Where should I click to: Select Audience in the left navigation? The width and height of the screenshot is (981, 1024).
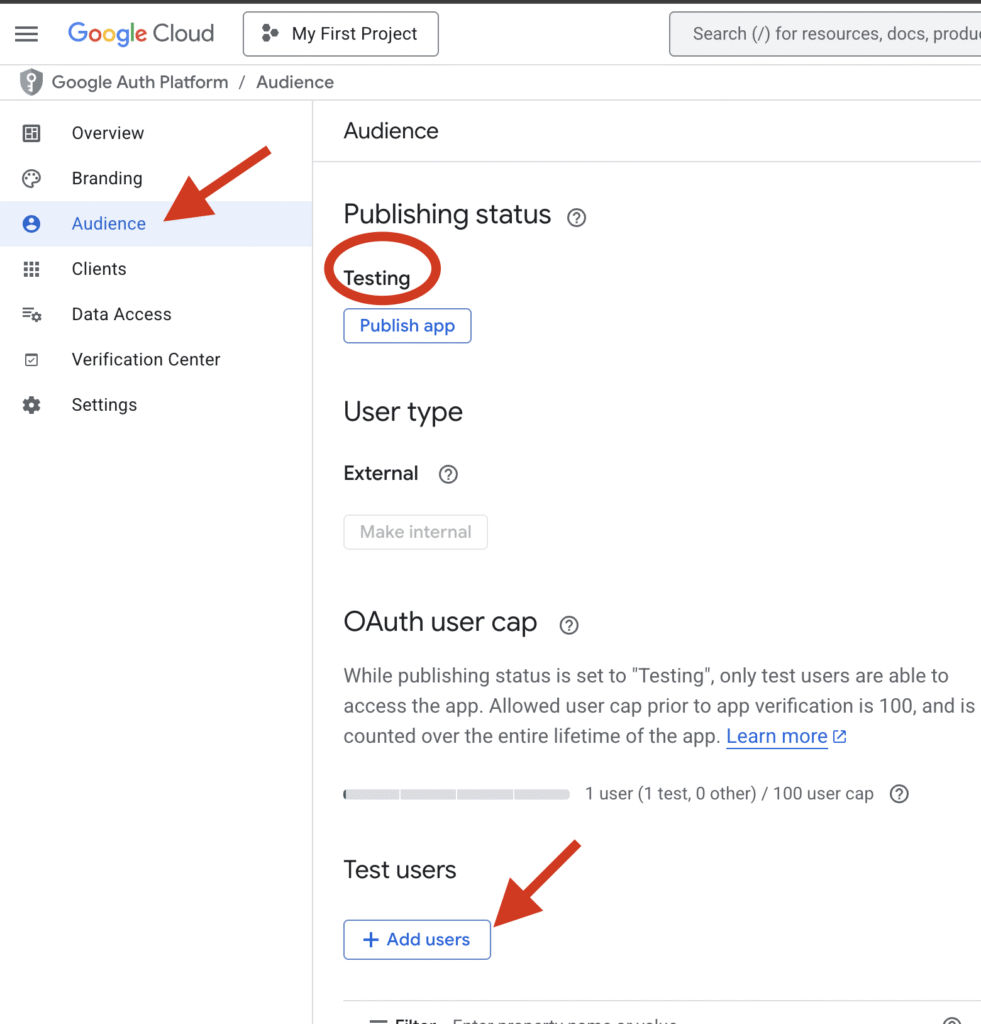(x=108, y=224)
